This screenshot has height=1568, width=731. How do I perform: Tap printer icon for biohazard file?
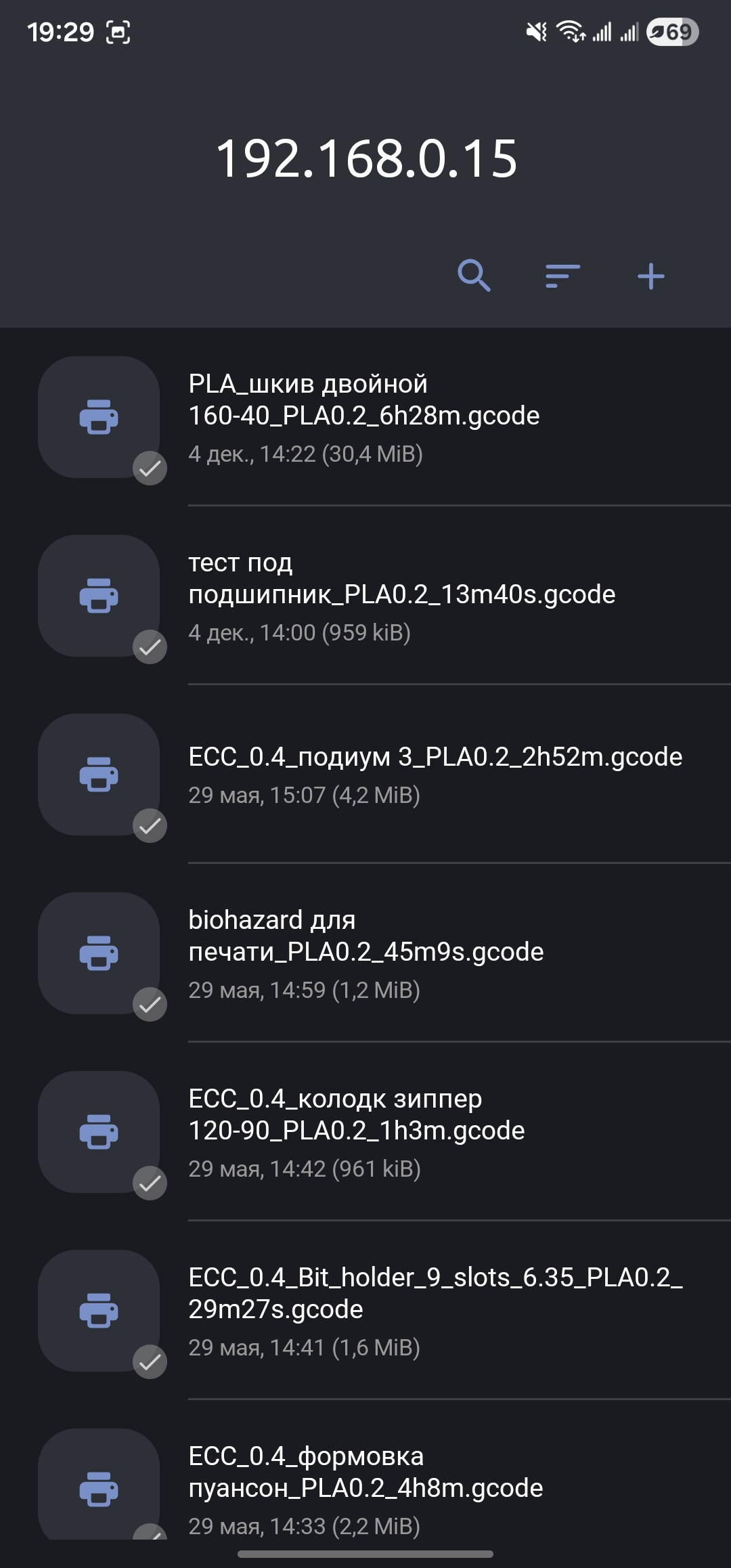(99, 953)
